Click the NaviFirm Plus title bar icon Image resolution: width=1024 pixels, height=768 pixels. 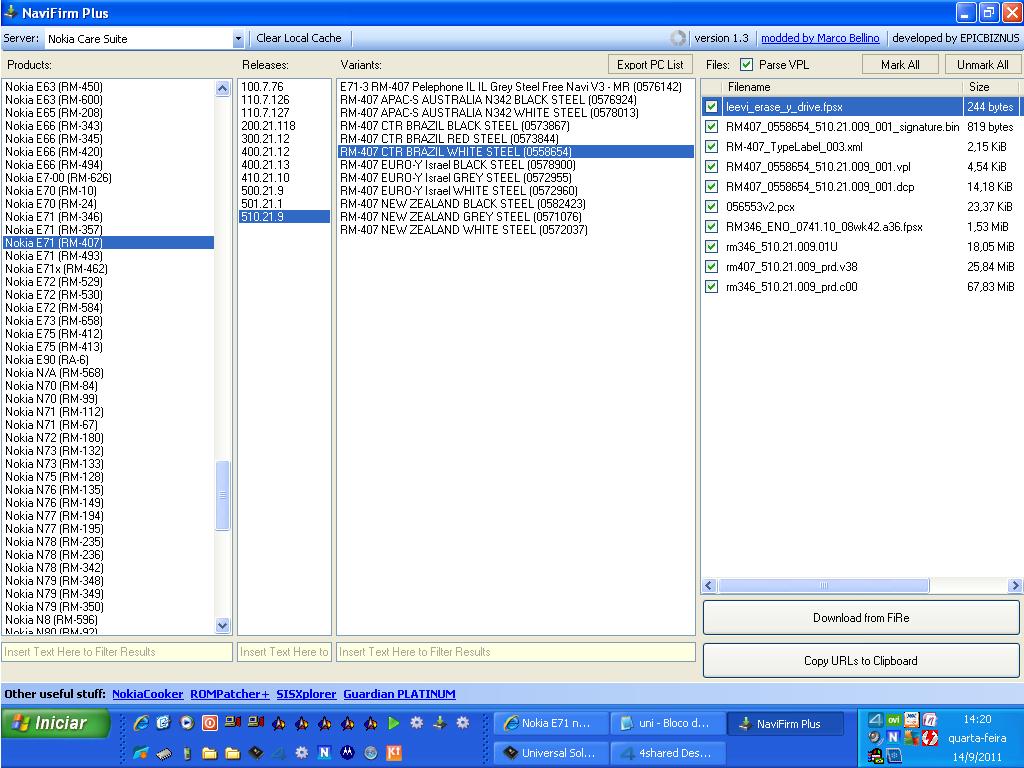(x=10, y=12)
